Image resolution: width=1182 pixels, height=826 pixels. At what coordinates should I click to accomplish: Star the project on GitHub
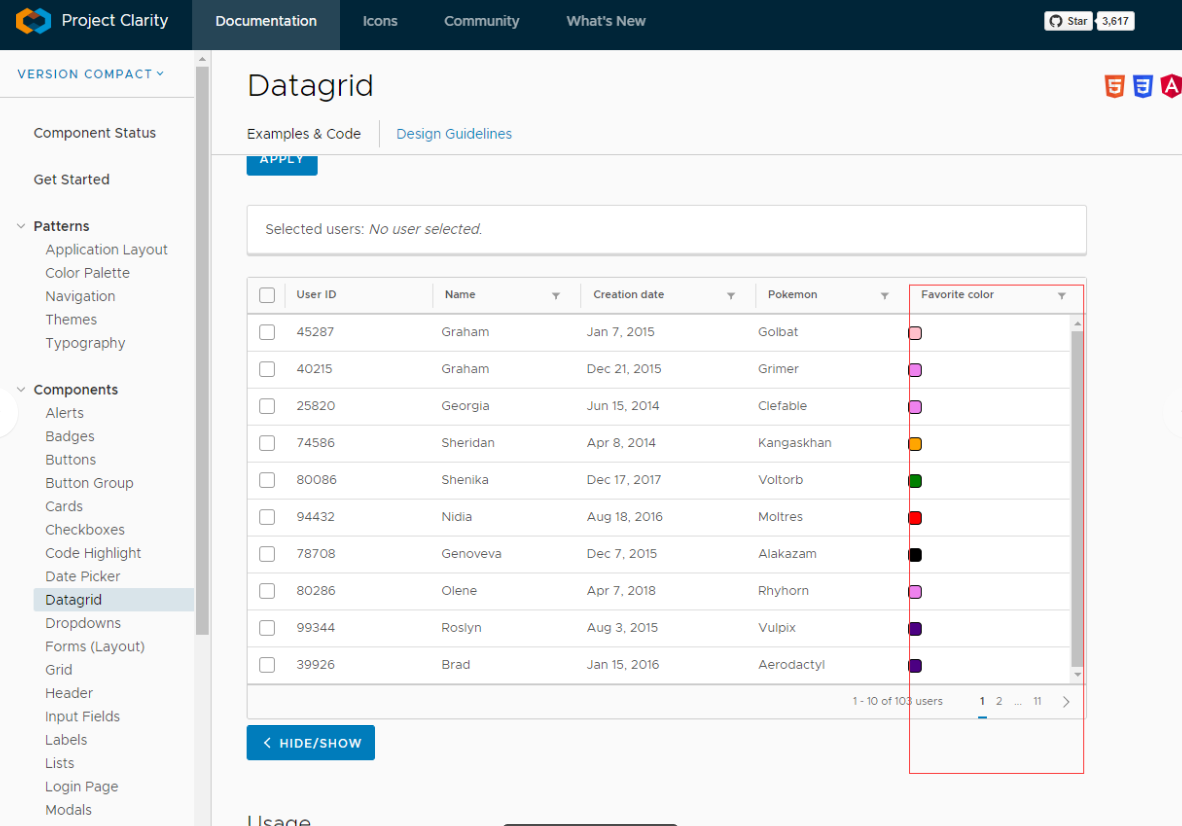coord(1067,20)
